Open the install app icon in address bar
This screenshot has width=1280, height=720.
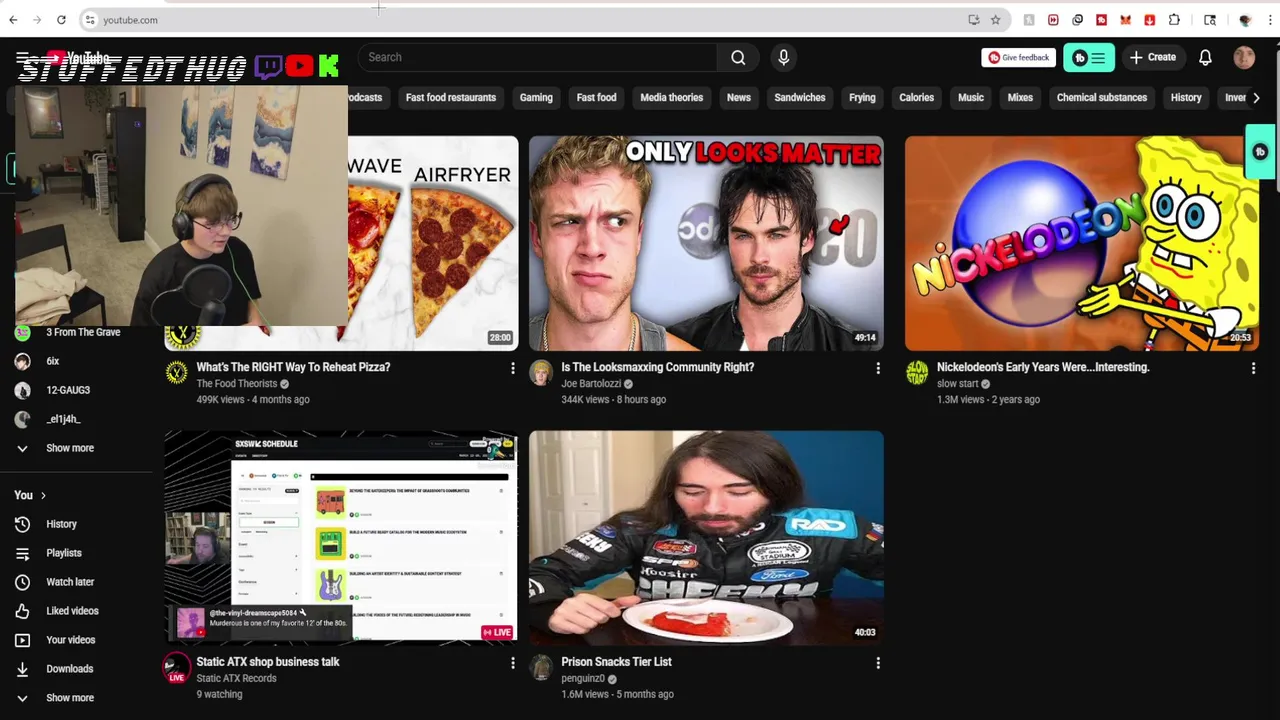pos(973,20)
